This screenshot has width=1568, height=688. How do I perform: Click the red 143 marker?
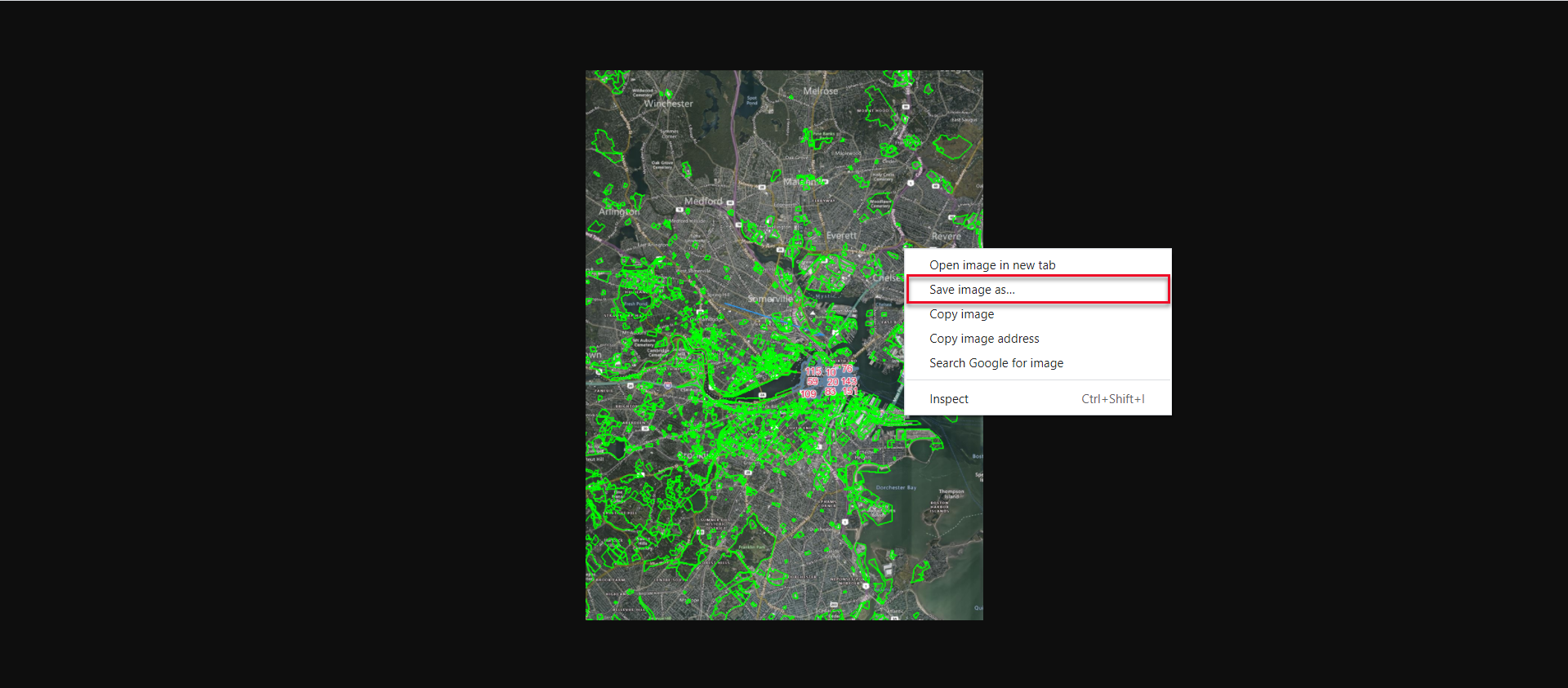click(849, 381)
